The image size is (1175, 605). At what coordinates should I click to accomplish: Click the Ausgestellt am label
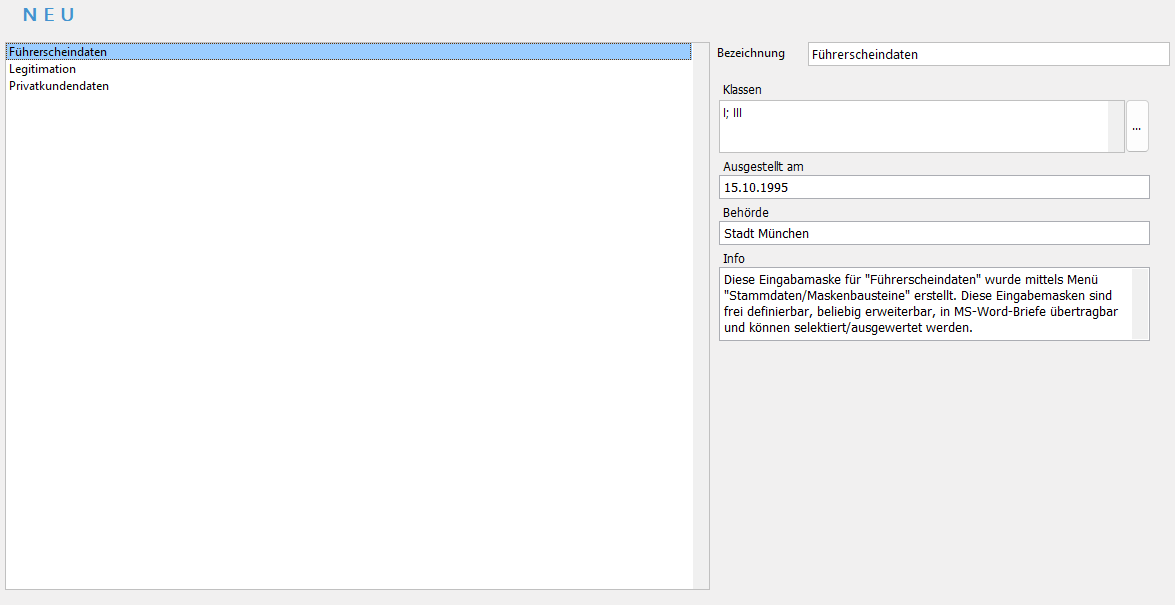(763, 167)
